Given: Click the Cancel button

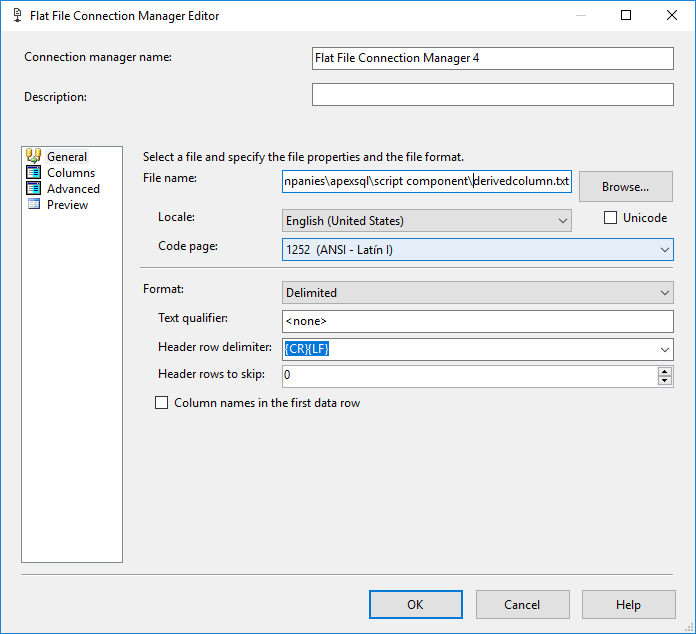Looking at the screenshot, I should click(x=522, y=604).
